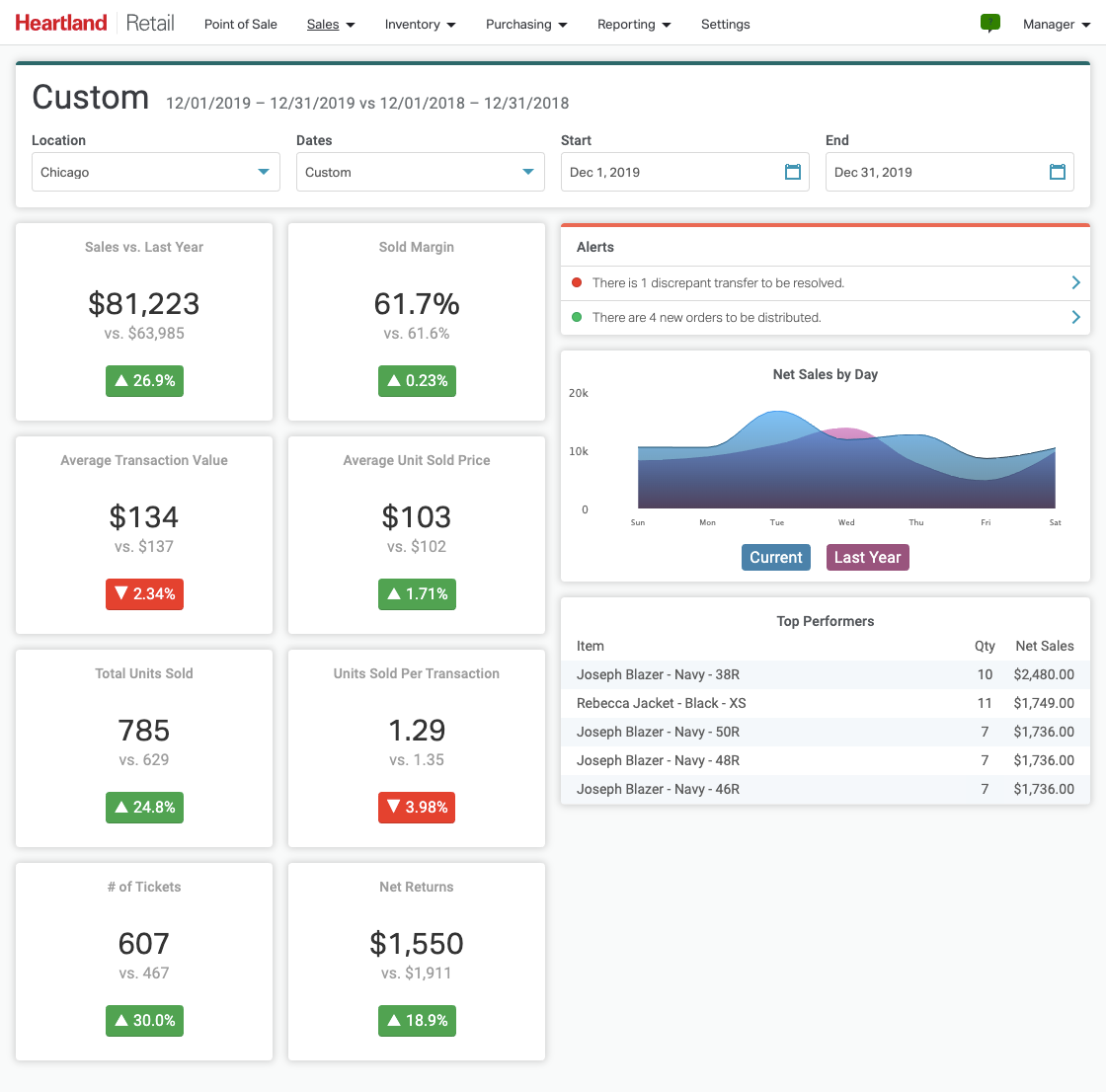Image resolution: width=1106 pixels, height=1092 pixels.
Task: Toggle the Last Year series in legend
Action: (867, 558)
